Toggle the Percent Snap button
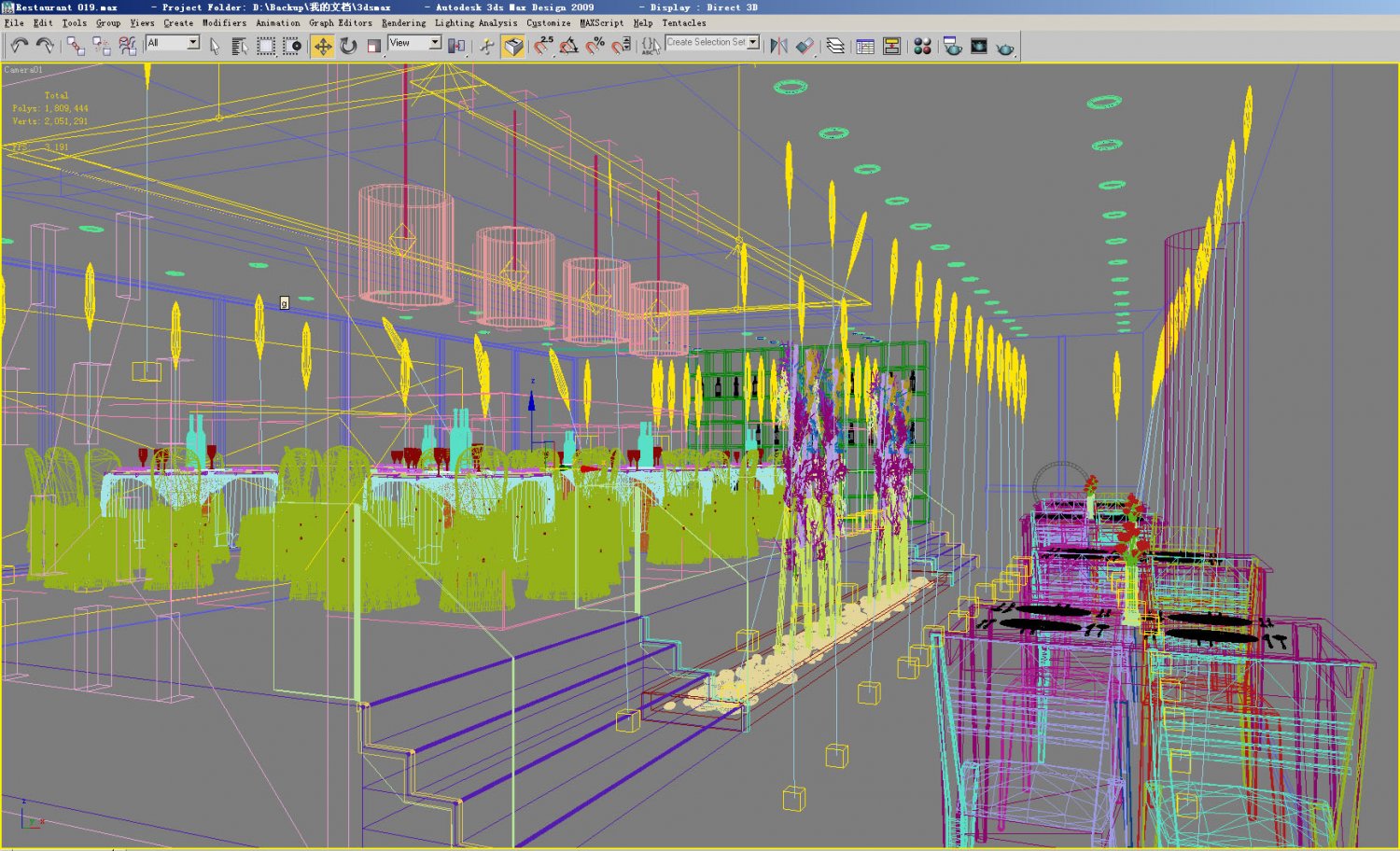Image resolution: width=1400 pixels, height=851 pixels. (595, 46)
